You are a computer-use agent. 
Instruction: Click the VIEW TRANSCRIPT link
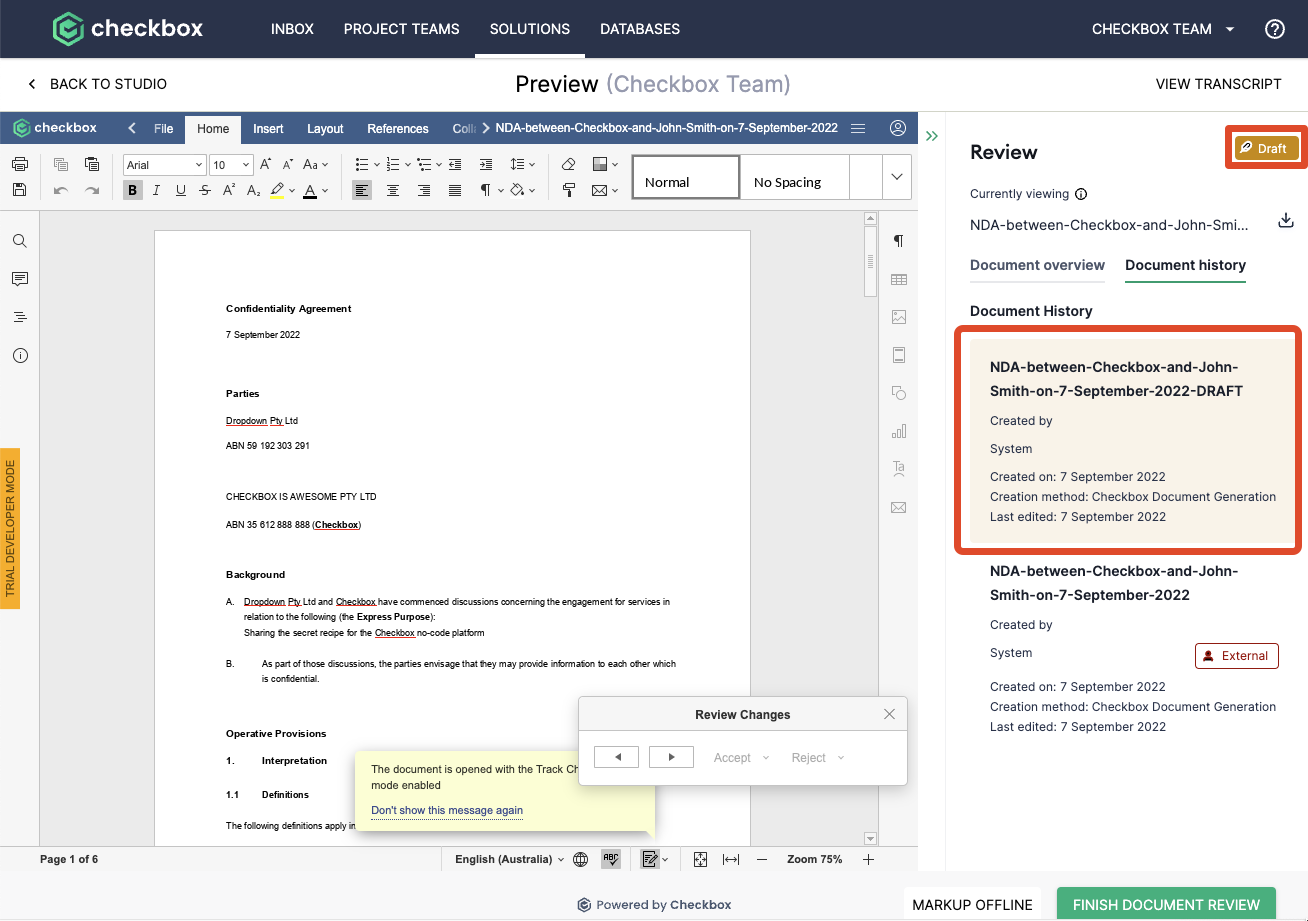tap(1218, 84)
